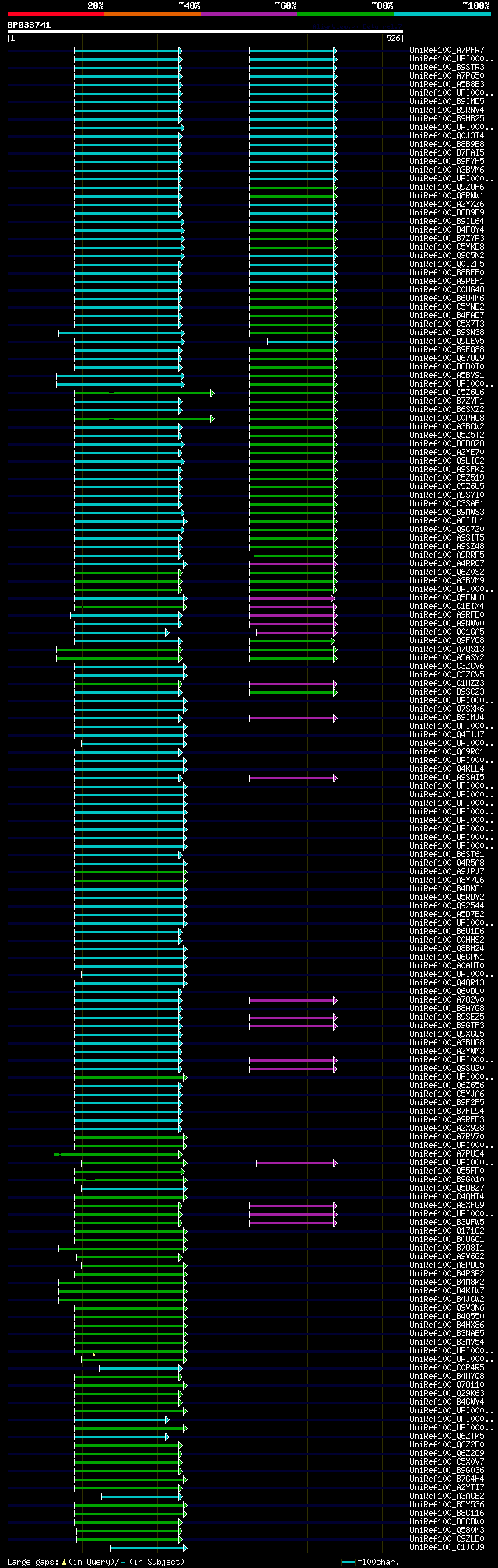Image resolution: width=498 pixels, height=1568 pixels.
Task: Select hit label UniRef100_A7QS13
Action: [447, 649]
